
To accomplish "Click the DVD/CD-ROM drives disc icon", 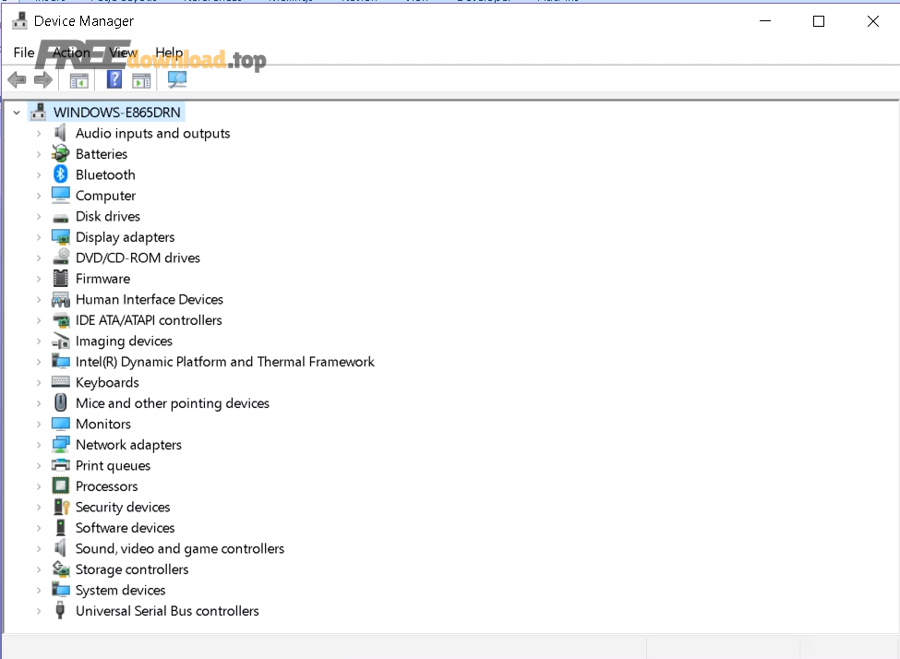I will click(60, 257).
